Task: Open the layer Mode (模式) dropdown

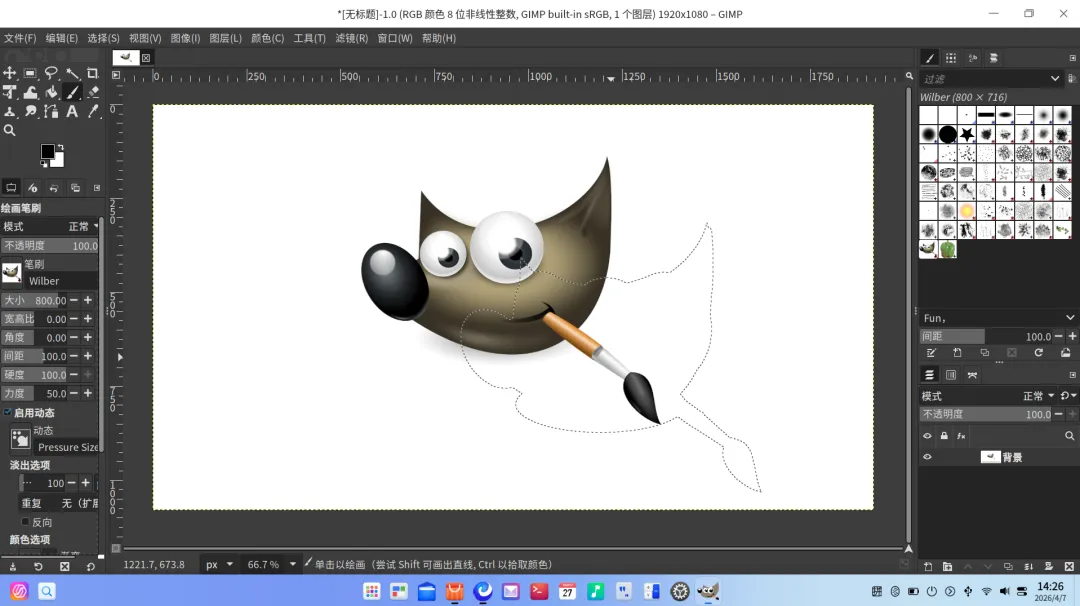Action: (988, 396)
